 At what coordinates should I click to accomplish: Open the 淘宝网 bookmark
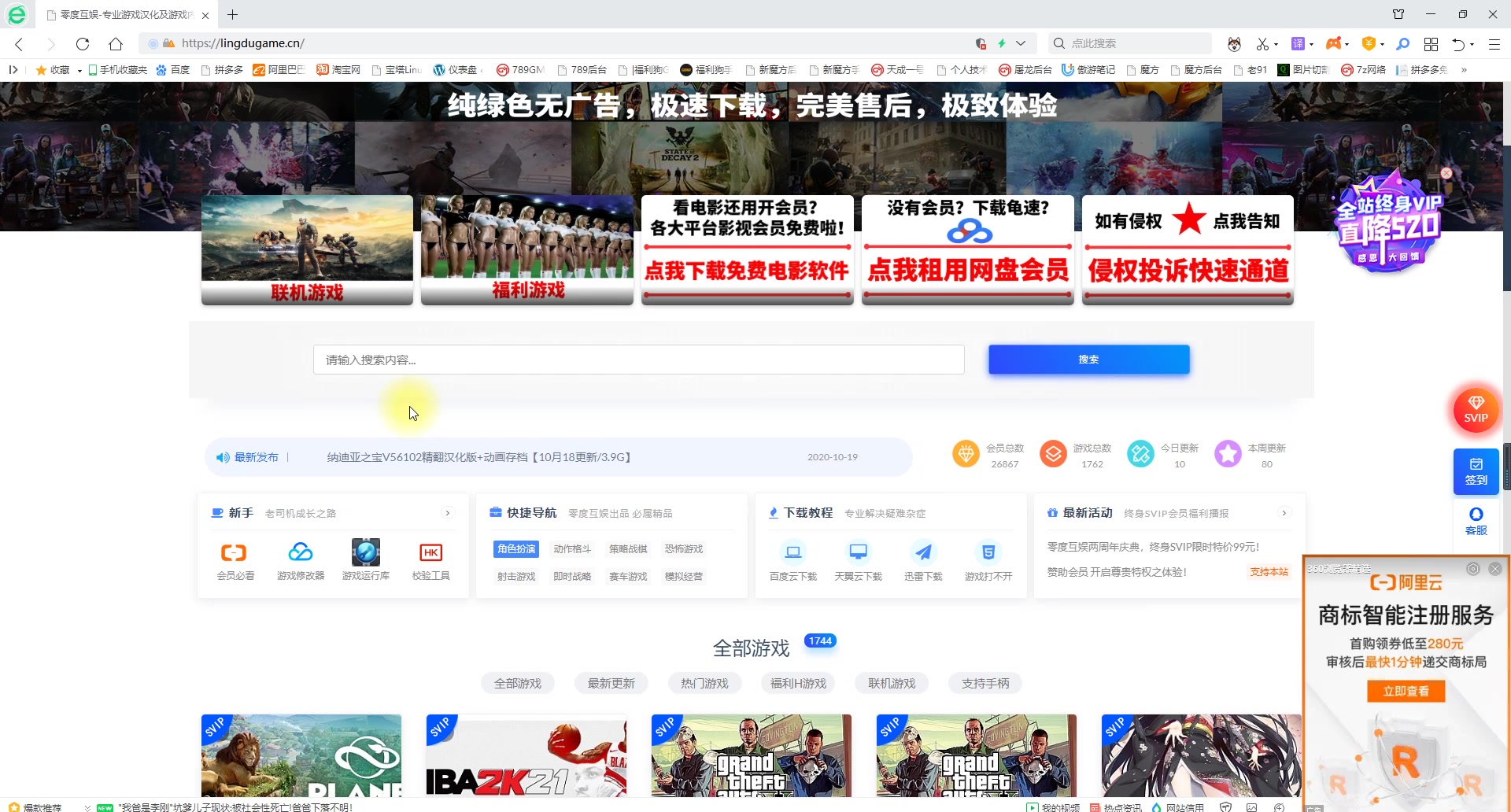pos(338,70)
